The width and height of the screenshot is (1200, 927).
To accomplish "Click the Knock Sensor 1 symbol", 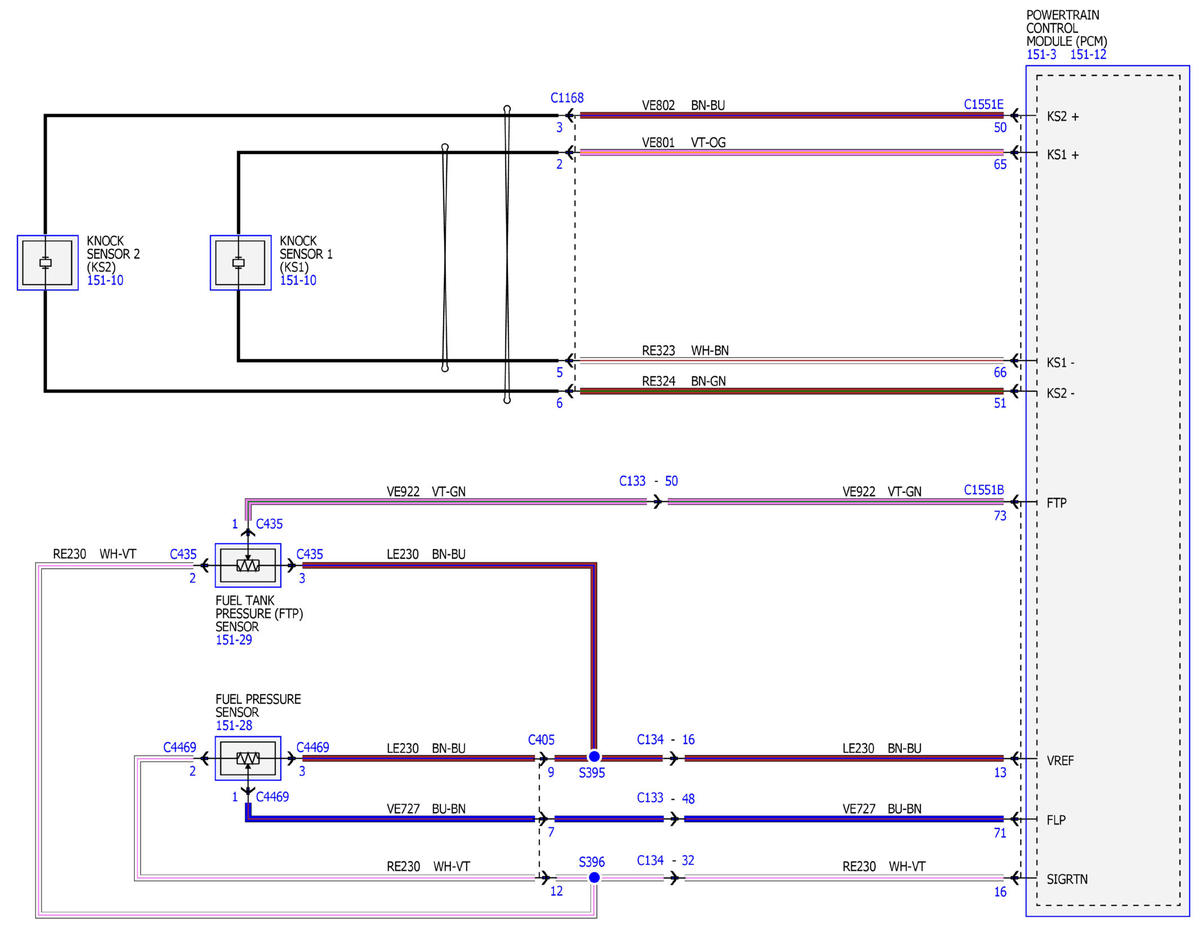I will coord(240,263).
